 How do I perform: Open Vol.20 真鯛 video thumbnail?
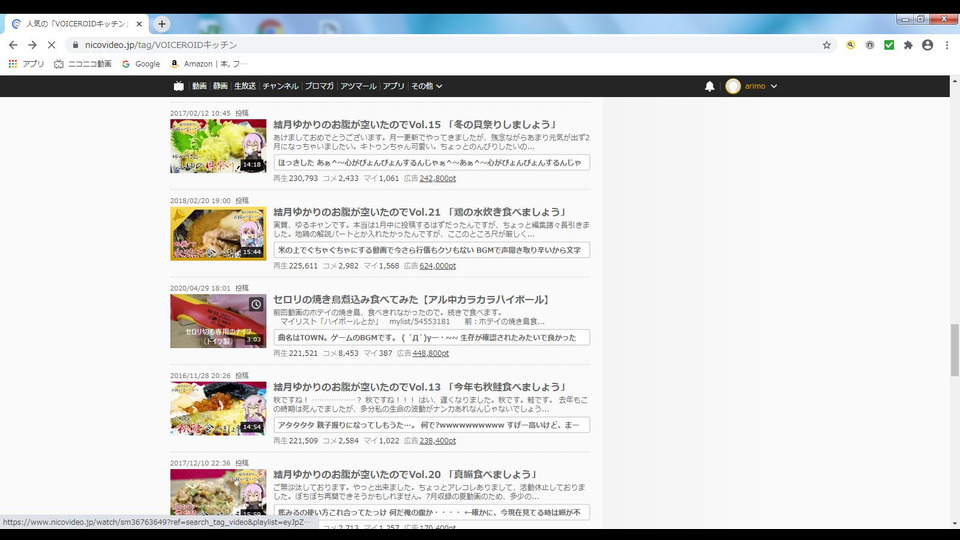click(218, 493)
